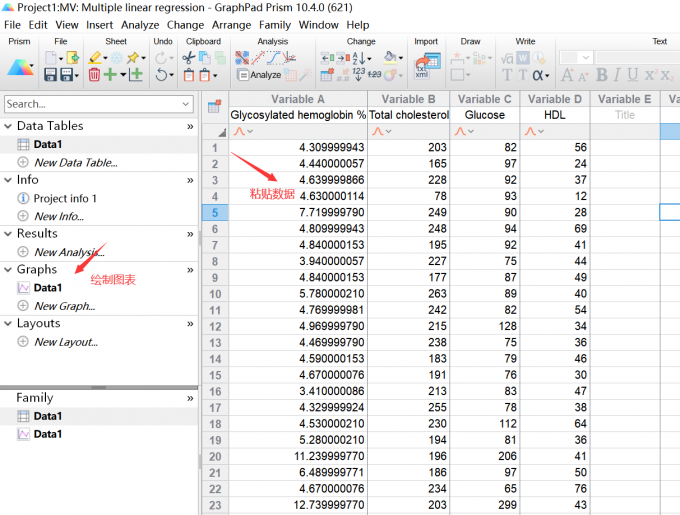Screen dimensions: 680x515
Task: Click the Paste clipboard icon
Action: click(189, 75)
